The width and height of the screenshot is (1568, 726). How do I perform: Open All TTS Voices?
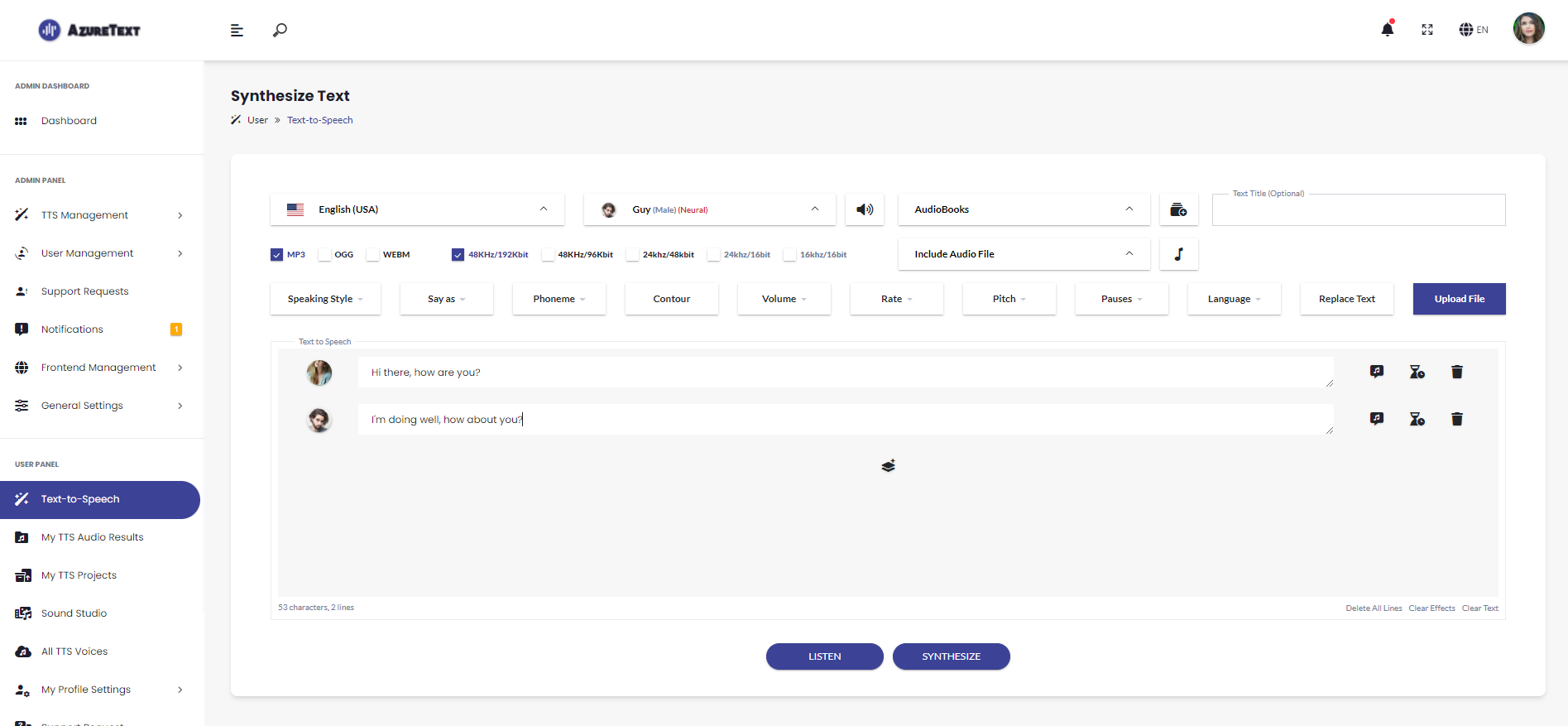point(100,651)
